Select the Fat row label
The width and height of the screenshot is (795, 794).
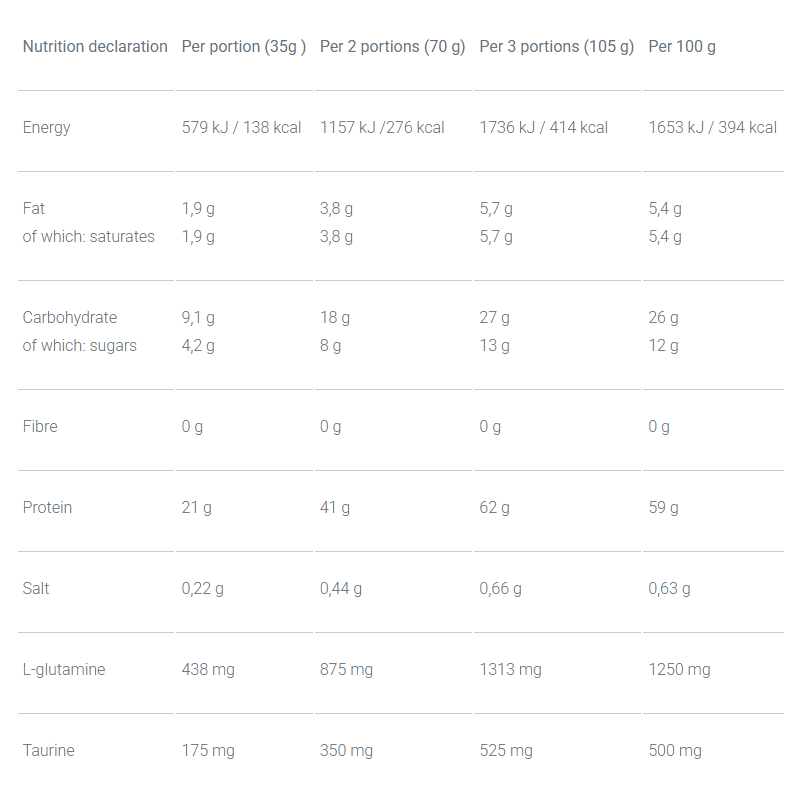pyautogui.click(x=33, y=208)
